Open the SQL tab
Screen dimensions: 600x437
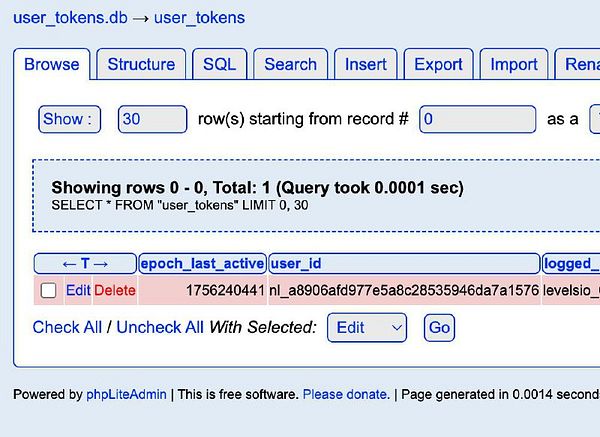pos(220,64)
